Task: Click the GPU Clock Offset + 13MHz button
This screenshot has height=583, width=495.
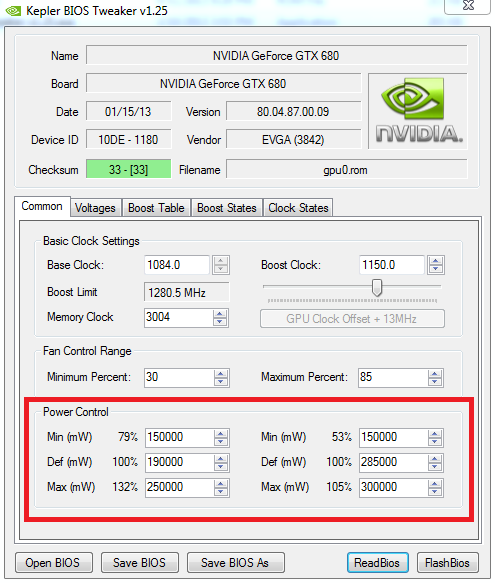Action: [x=352, y=319]
